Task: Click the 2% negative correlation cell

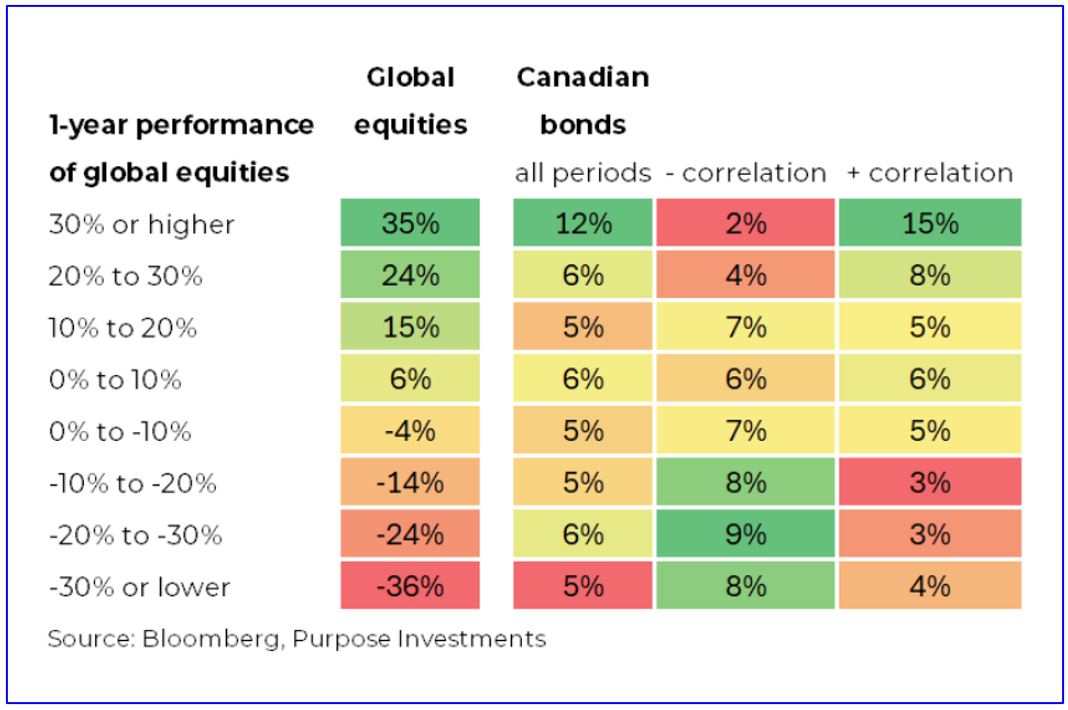Action: point(746,224)
